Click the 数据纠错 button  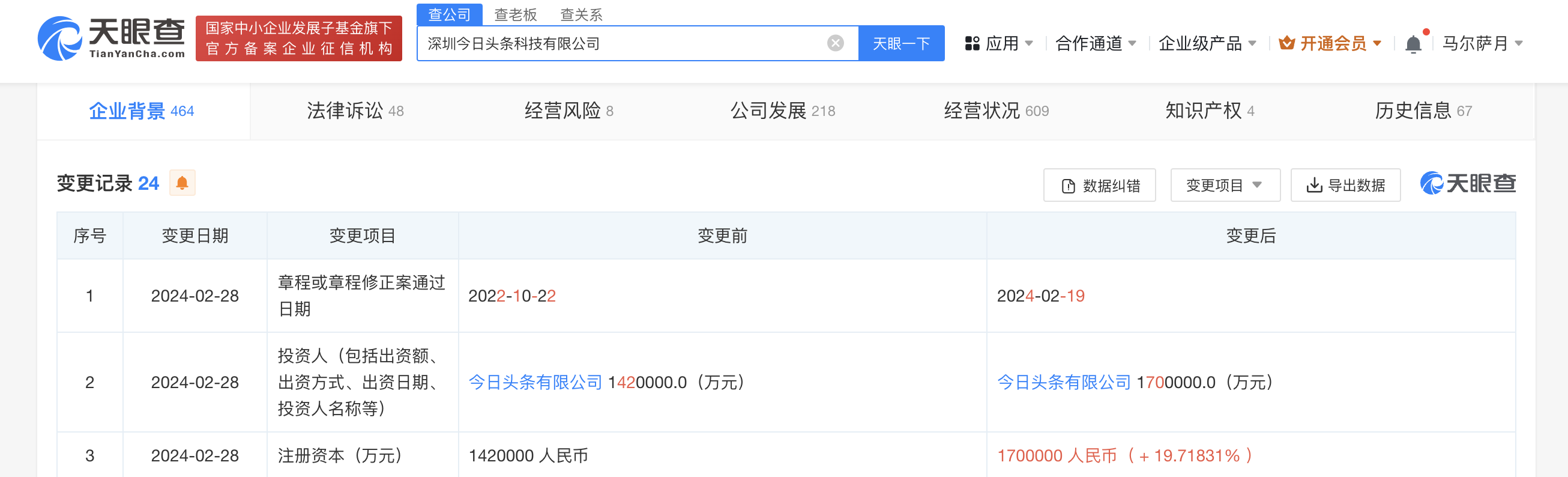point(1099,185)
